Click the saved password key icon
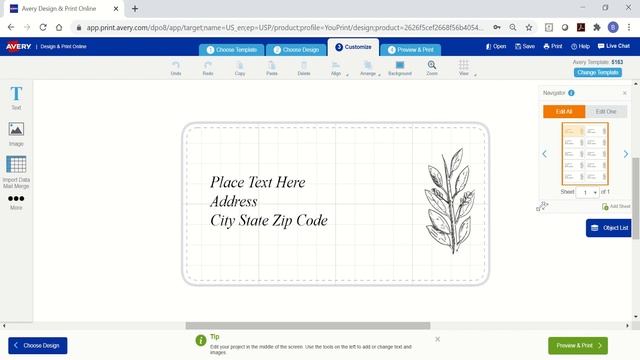The width and height of the screenshot is (640, 360). 497,27
